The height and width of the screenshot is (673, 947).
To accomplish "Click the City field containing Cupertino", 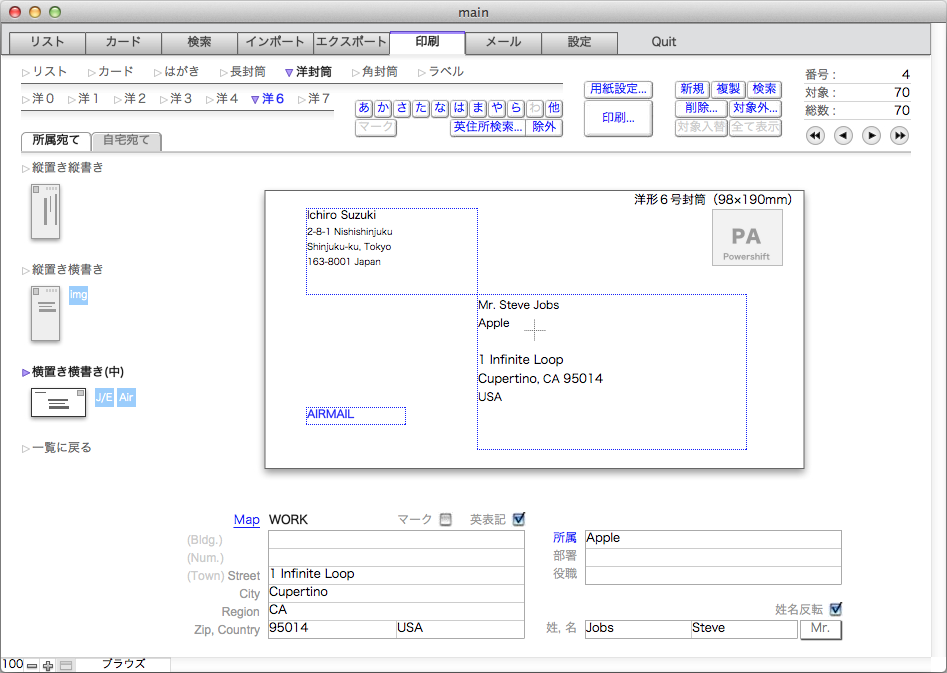I will (395, 592).
